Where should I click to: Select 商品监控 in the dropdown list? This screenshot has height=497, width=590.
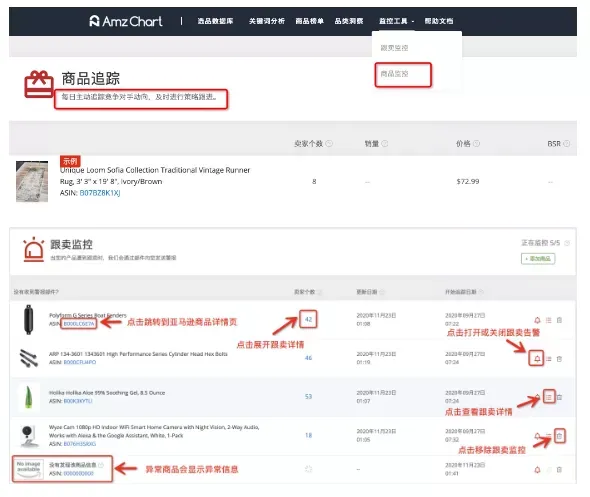[x=394, y=74]
